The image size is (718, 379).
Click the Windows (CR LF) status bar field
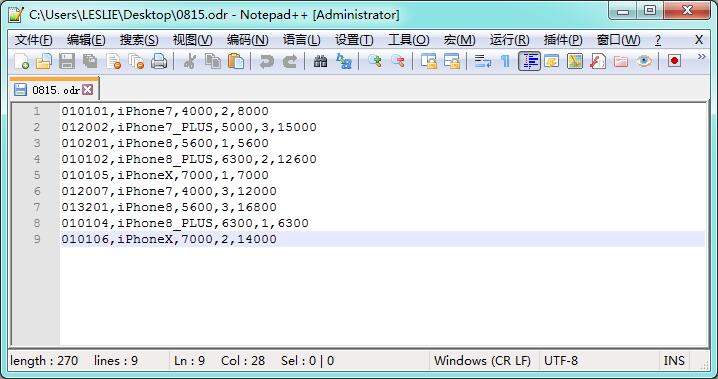(x=482, y=361)
